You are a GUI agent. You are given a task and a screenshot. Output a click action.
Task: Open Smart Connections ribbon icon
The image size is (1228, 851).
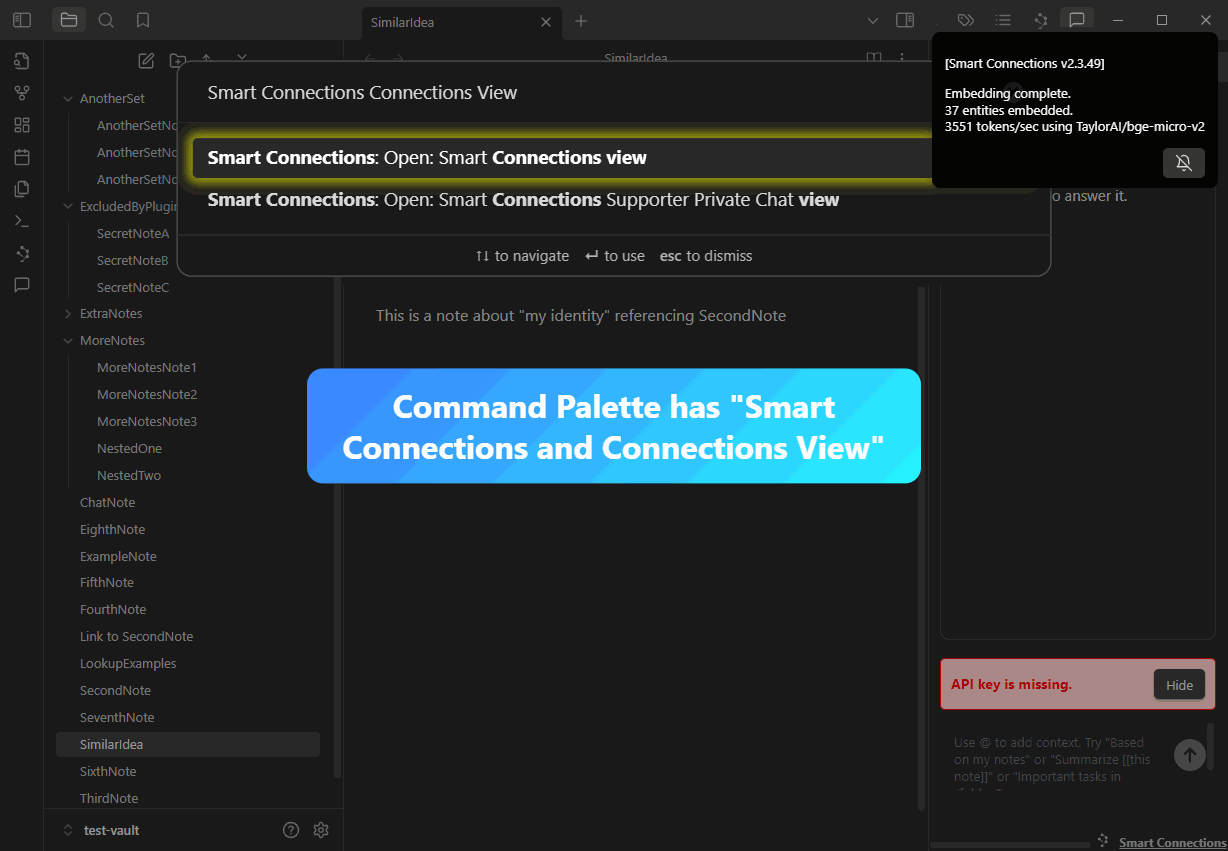(22, 253)
